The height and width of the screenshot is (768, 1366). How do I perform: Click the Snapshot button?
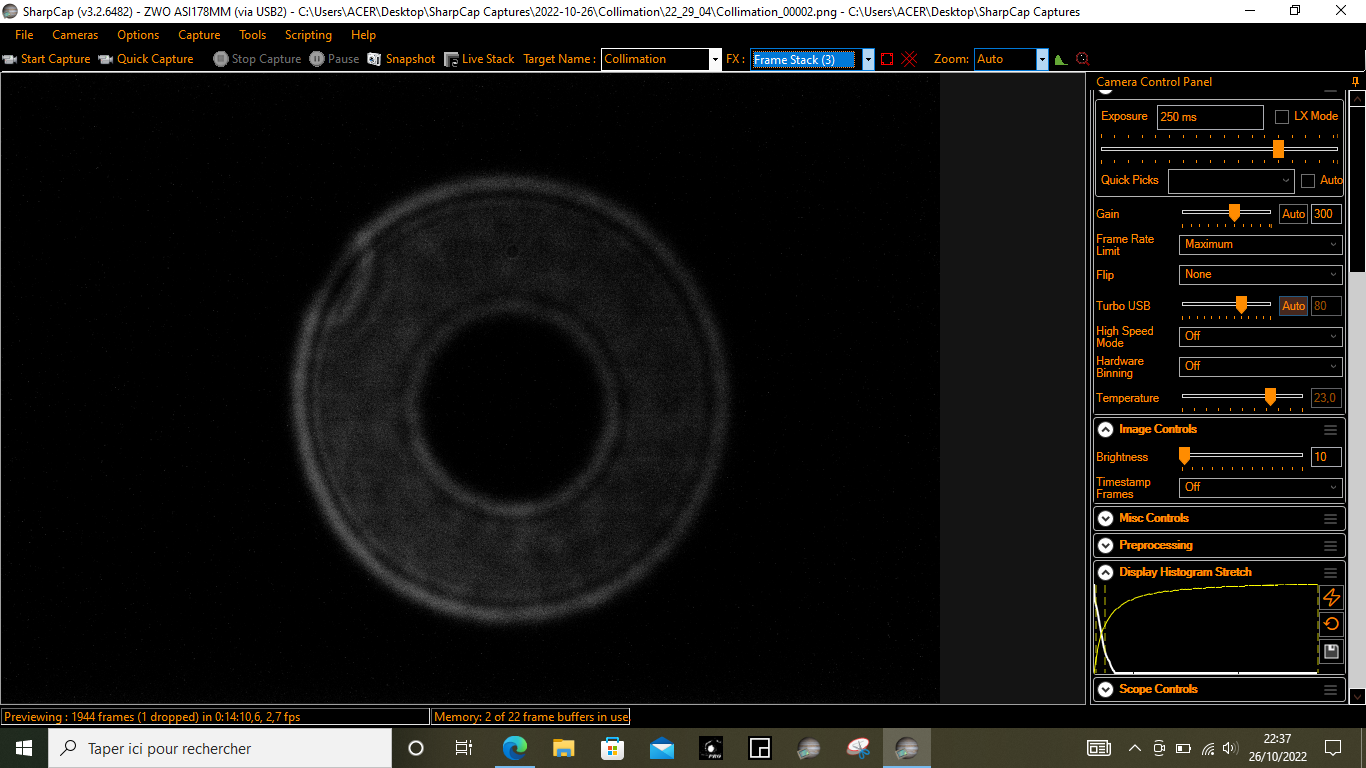click(401, 59)
